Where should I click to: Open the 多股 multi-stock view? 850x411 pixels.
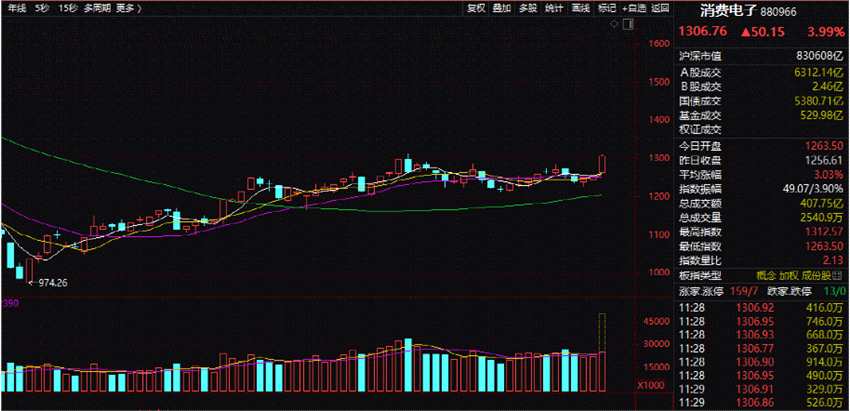[527, 8]
